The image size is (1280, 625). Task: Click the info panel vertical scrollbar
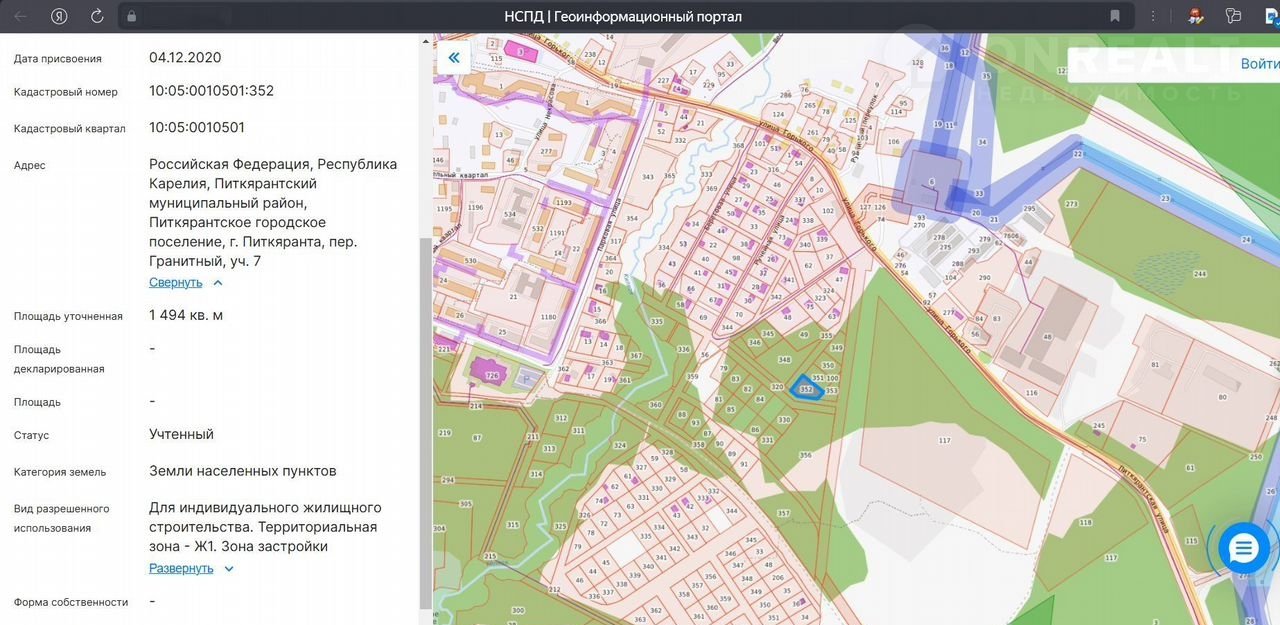425,420
